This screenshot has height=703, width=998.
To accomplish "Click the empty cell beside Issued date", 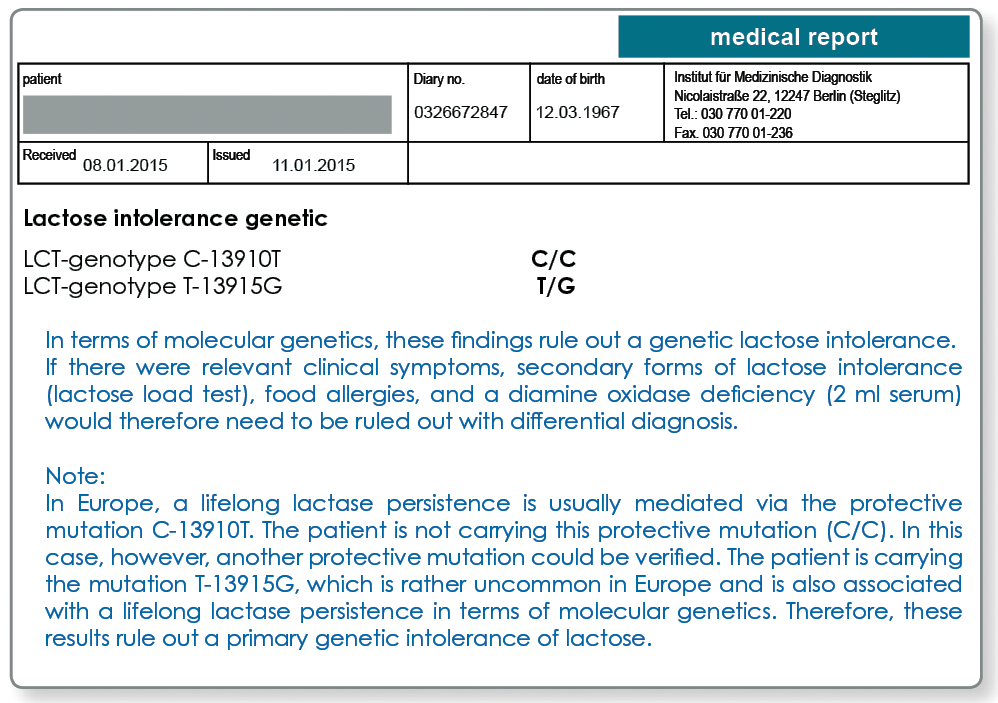I will point(688,163).
